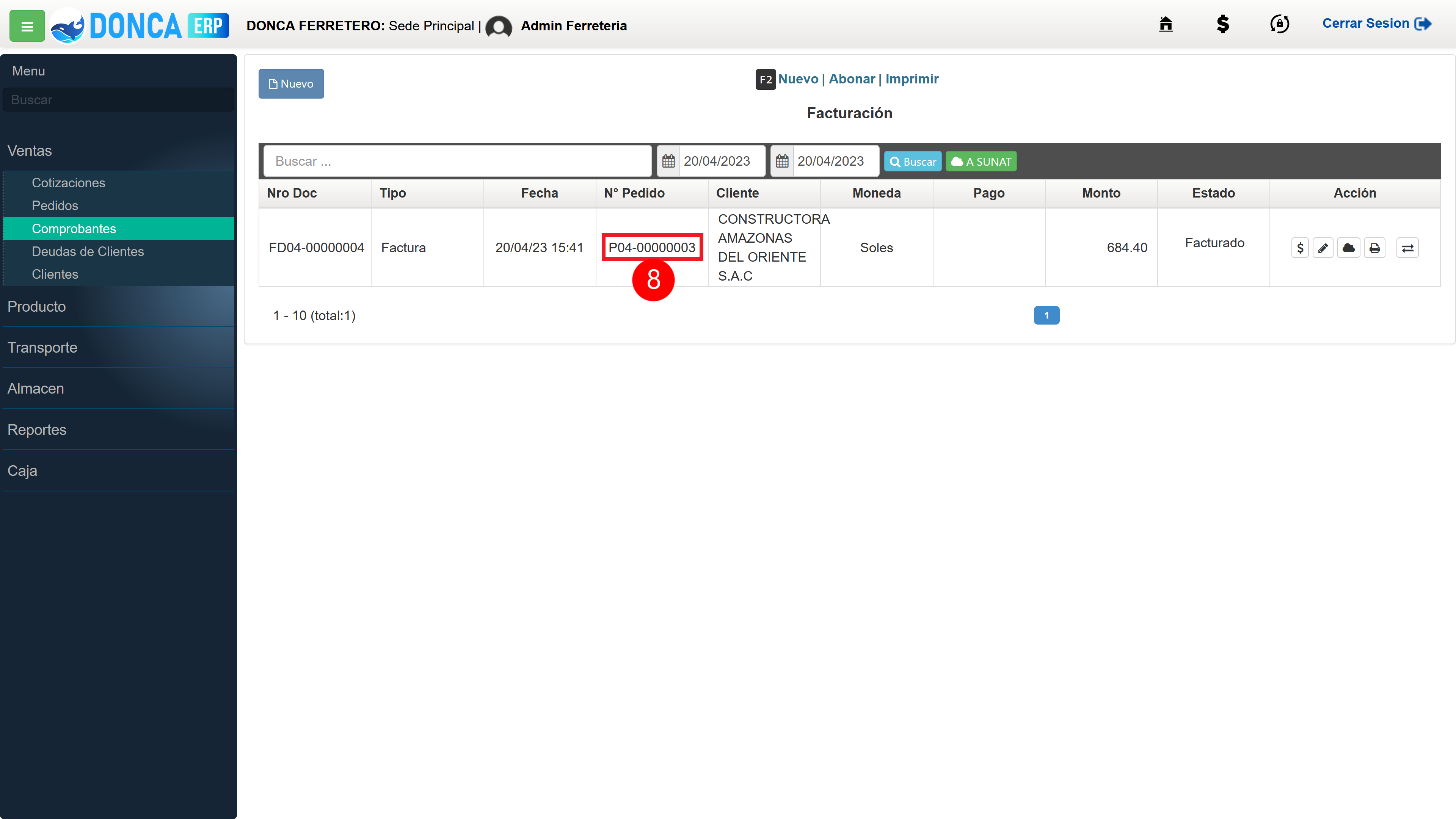The height and width of the screenshot is (819, 1456).
Task: Click the cloud upload action icon
Action: coord(1348,248)
